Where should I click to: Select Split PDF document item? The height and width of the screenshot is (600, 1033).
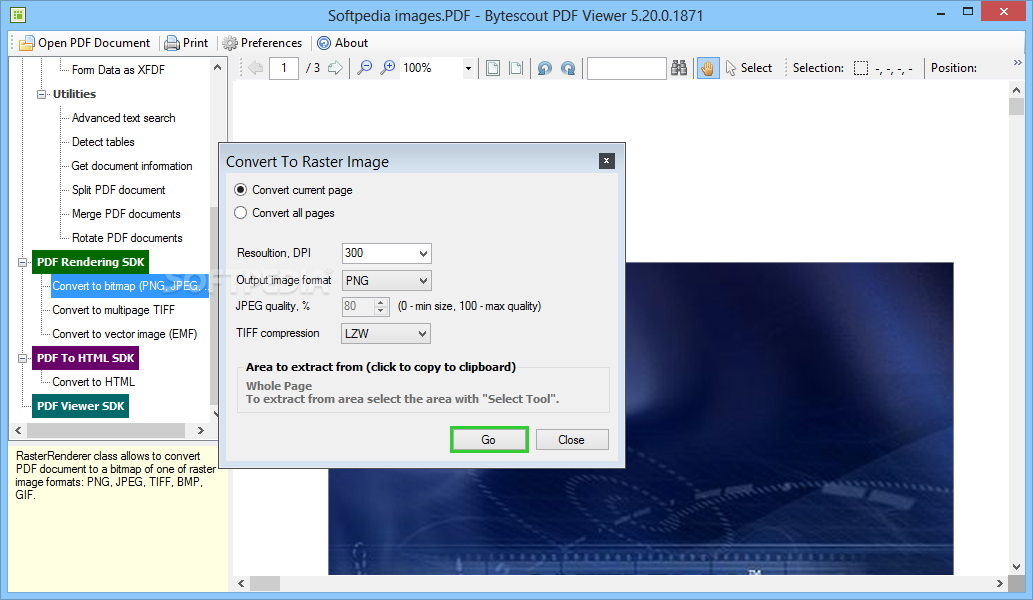click(x=119, y=190)
